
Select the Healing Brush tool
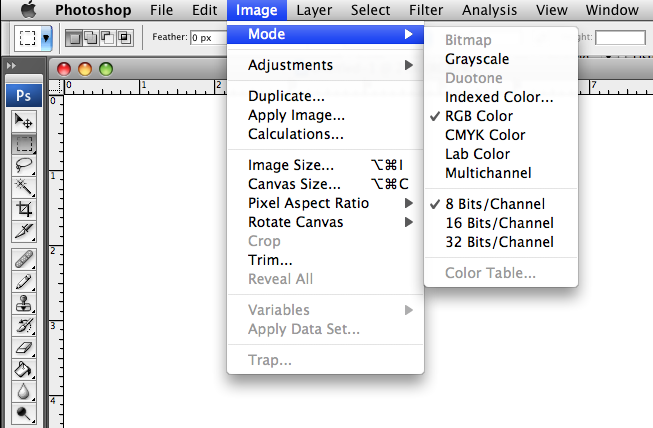tap(24, 258)
